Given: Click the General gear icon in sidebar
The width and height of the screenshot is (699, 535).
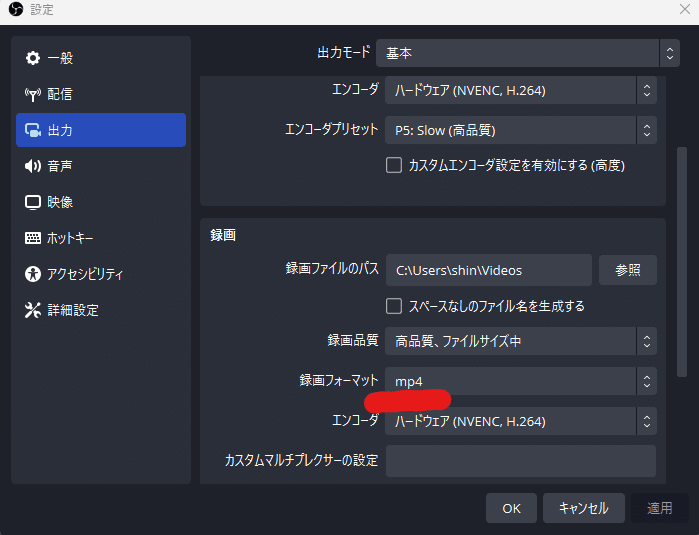Looking at the screenshot, I should click(33, 58).
